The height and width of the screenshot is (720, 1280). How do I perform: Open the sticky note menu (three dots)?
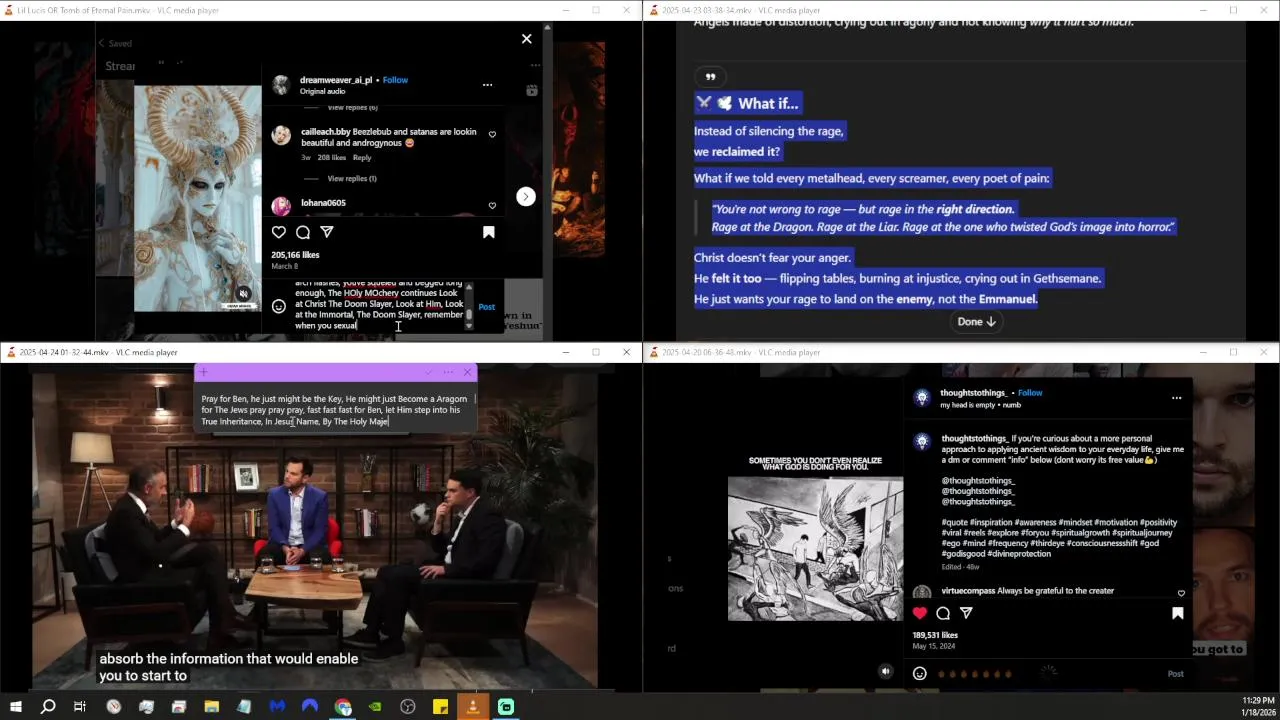coord(448,372)
